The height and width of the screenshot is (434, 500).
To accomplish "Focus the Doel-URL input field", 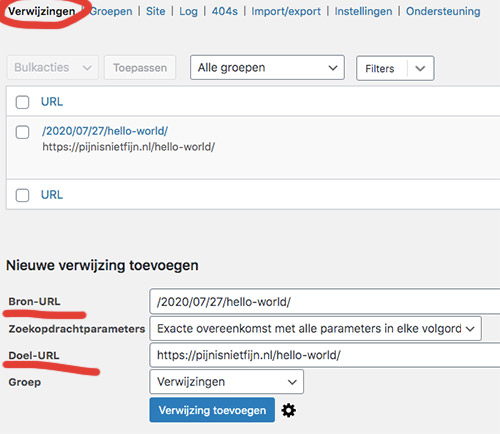I will click(x=325, y=355).
